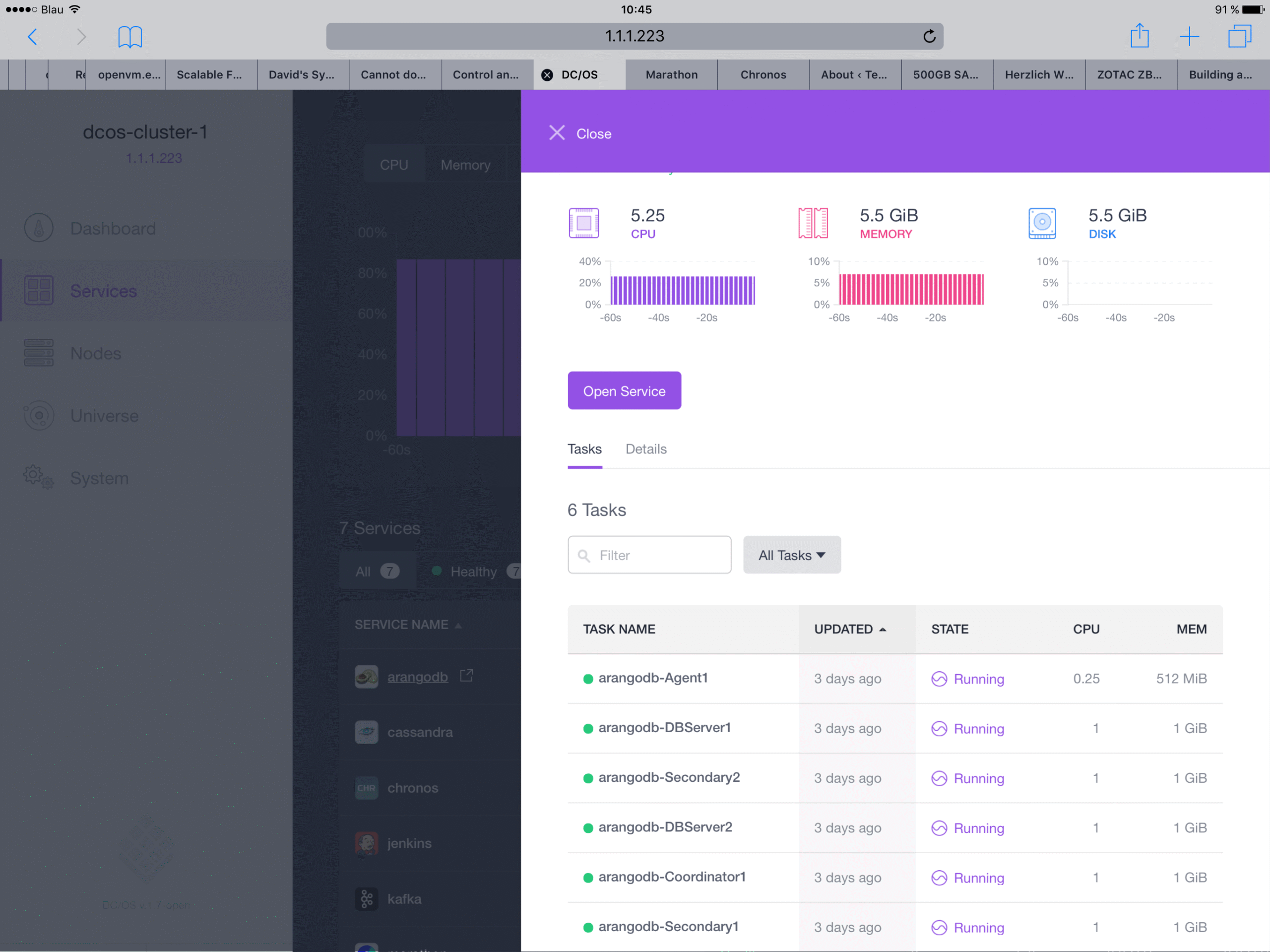Click the Universe icon in the sidebar
This screenshot has height=952, width=1270.
point(39,415)
